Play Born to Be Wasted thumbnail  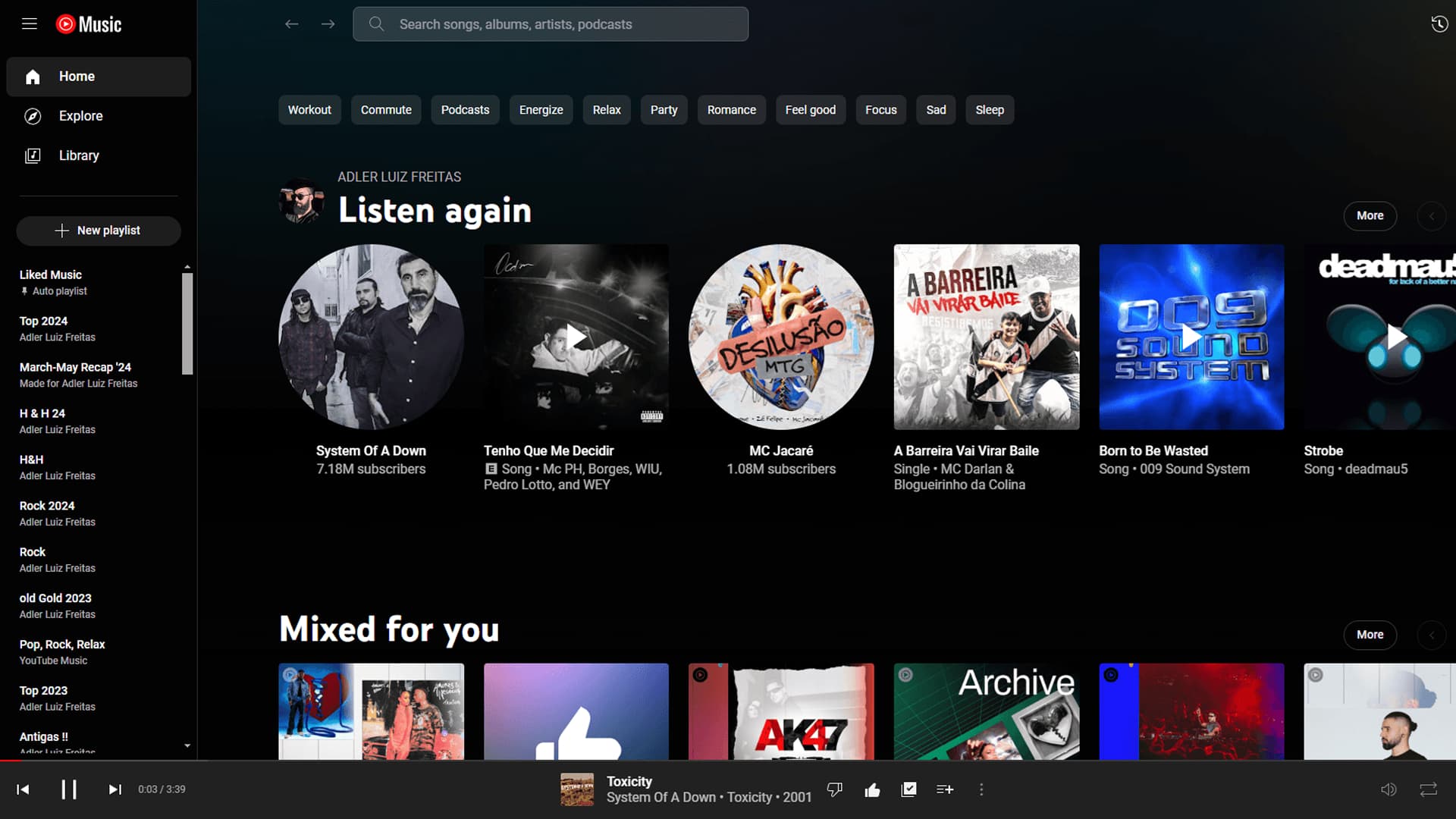click(1191, 337)
